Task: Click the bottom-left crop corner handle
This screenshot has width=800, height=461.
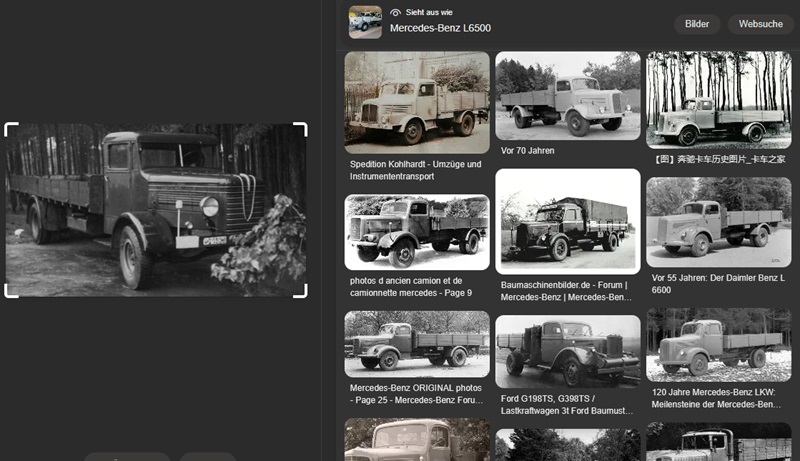Action: [9, 293]
